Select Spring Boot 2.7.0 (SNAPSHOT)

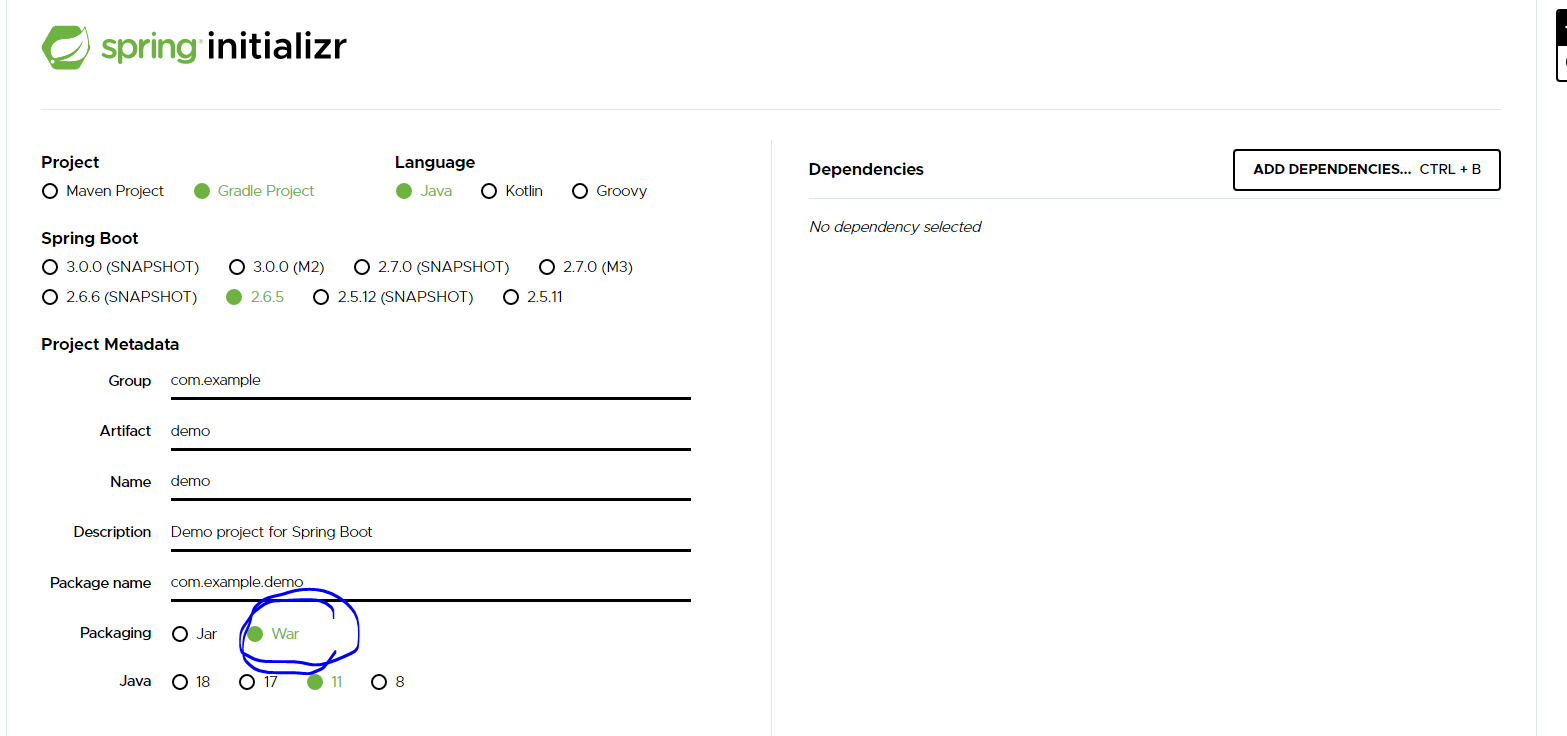point(361,267)
